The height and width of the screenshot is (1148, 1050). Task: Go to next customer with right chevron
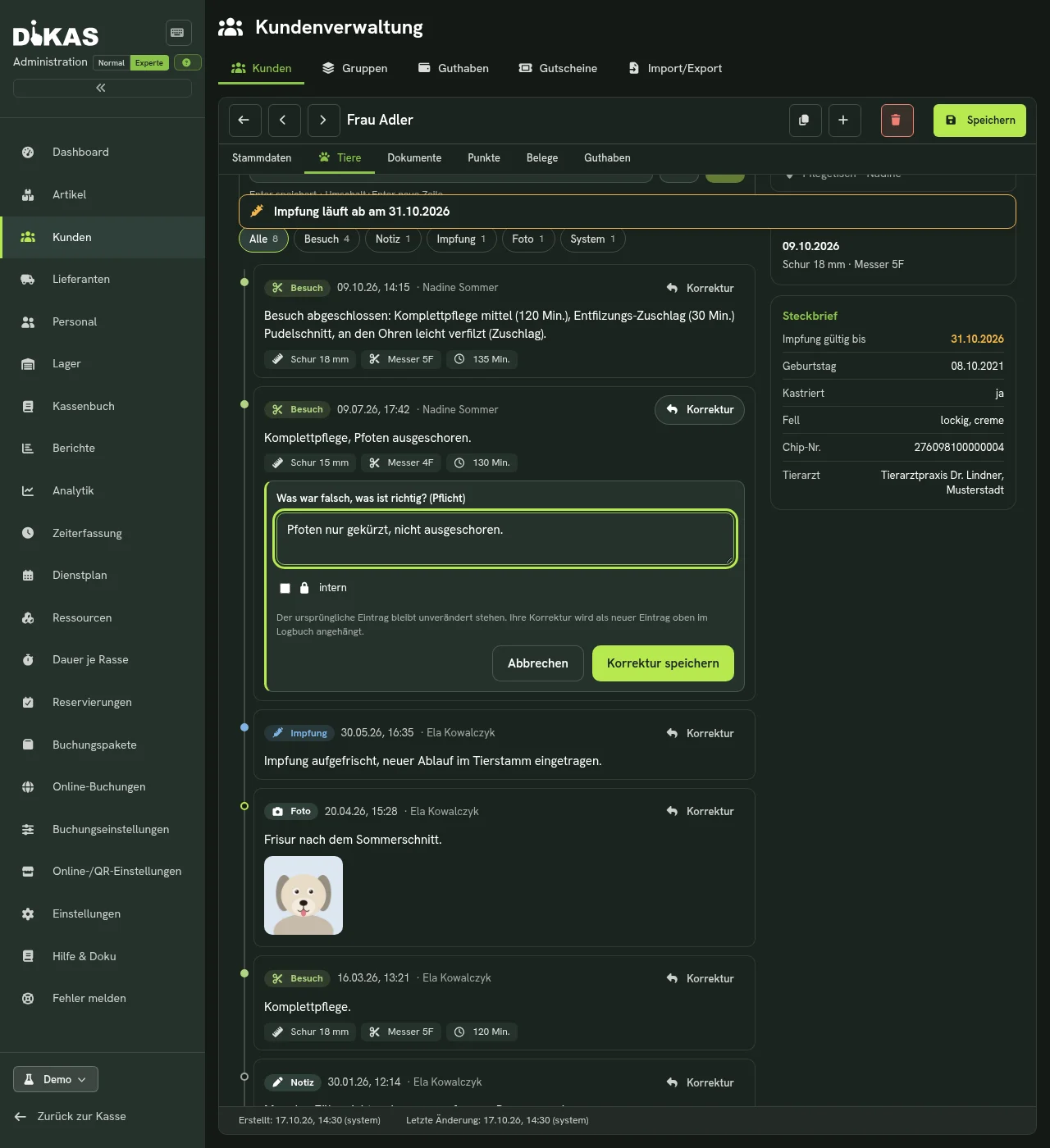point(323,120)
